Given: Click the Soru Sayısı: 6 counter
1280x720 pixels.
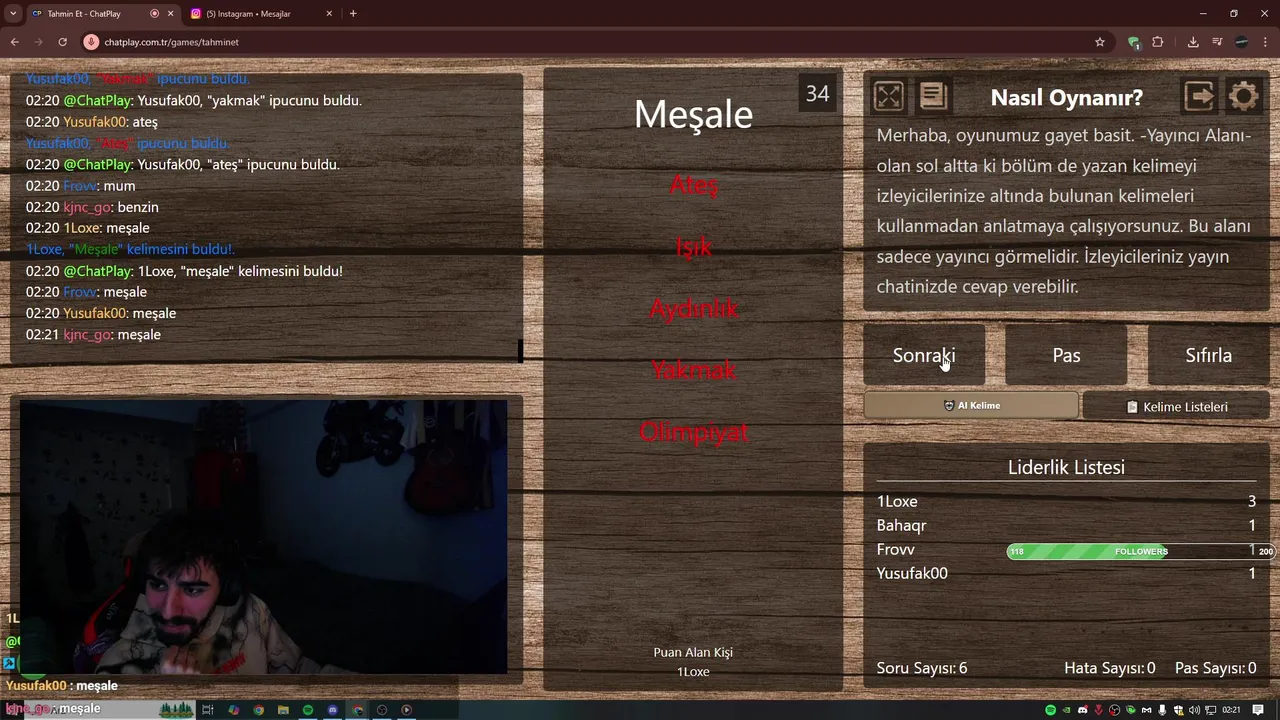Looking at the screenshot, I should [922, 668].
